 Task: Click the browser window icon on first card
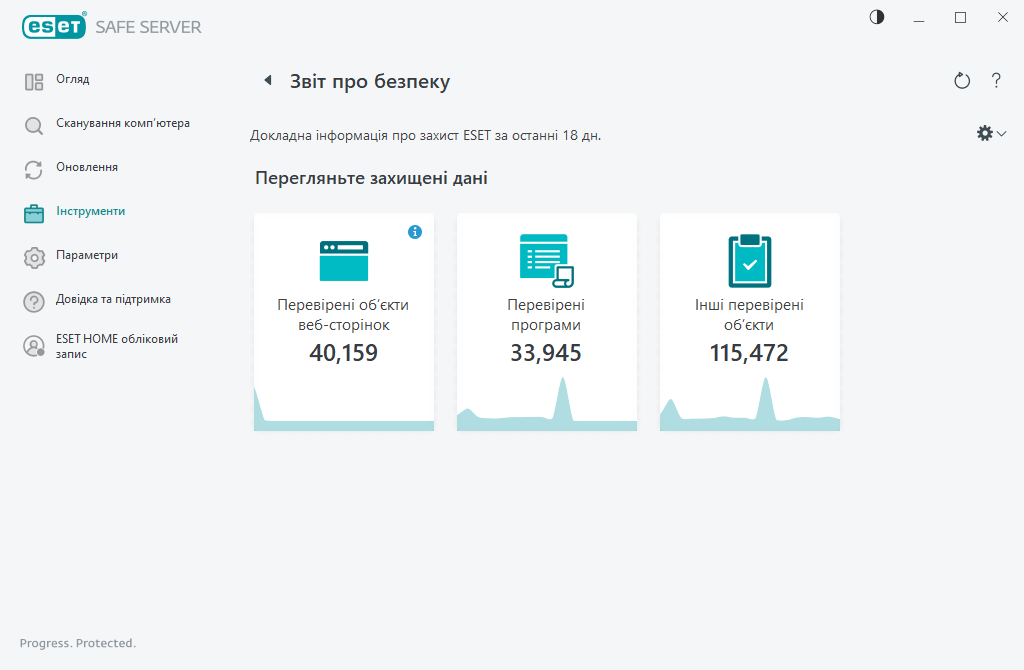click(x=343, y=260)
